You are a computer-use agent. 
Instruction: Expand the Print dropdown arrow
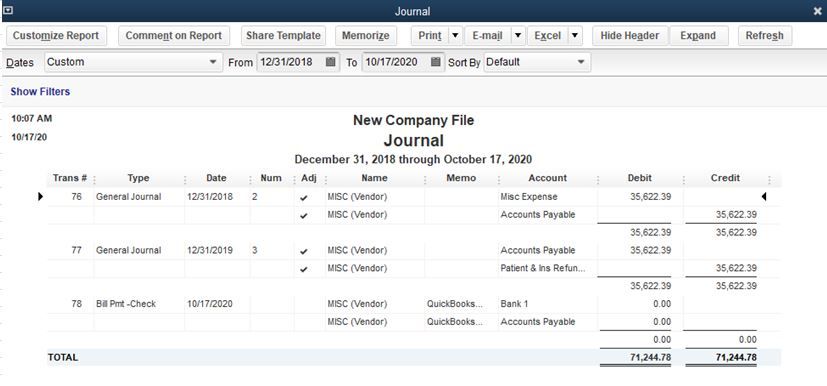455,36
